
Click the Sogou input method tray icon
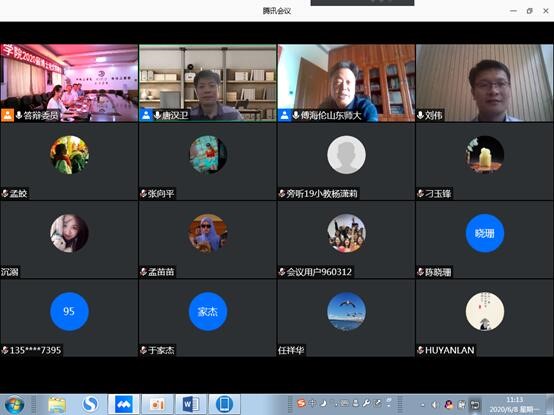pos(301,403)
